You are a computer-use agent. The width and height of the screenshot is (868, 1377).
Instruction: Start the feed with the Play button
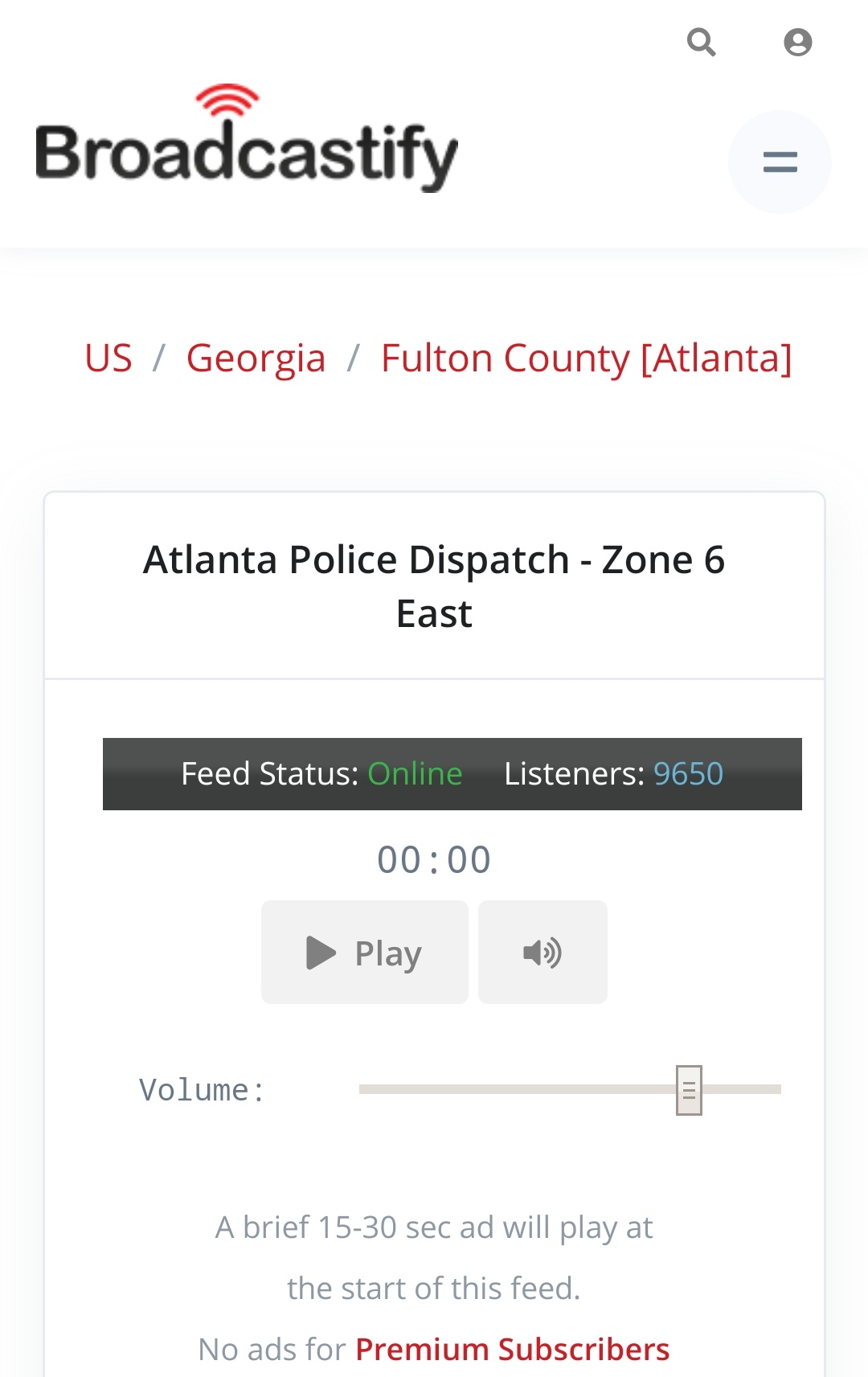(365, 952)
